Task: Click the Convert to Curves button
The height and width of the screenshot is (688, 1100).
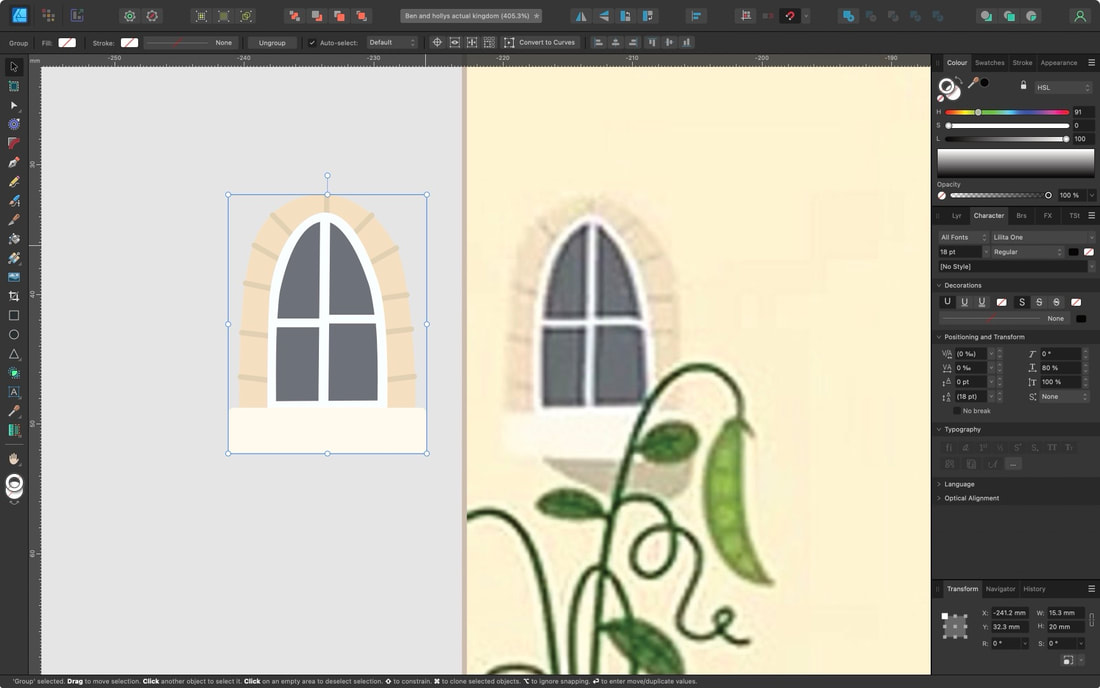Action: click(539, 43)
